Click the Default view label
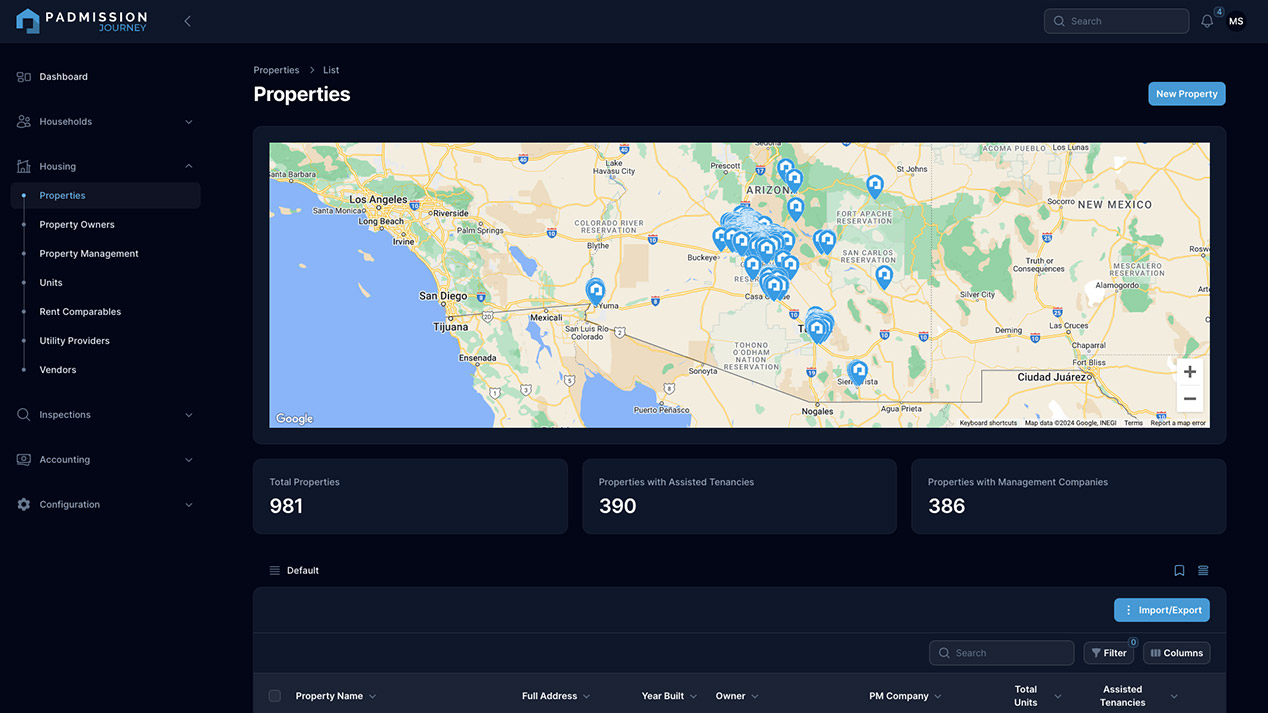 coord(303,571)
